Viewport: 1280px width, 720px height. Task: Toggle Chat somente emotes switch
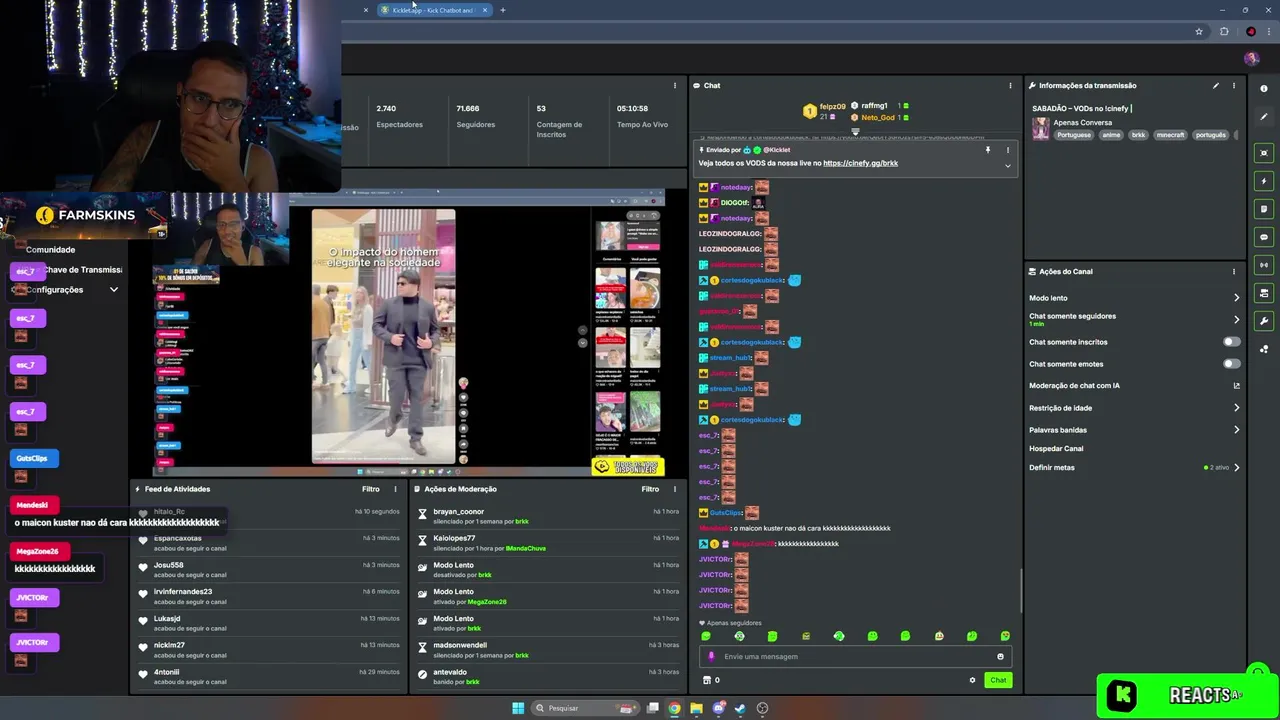pyautogui.click(x=1232, y=364)
